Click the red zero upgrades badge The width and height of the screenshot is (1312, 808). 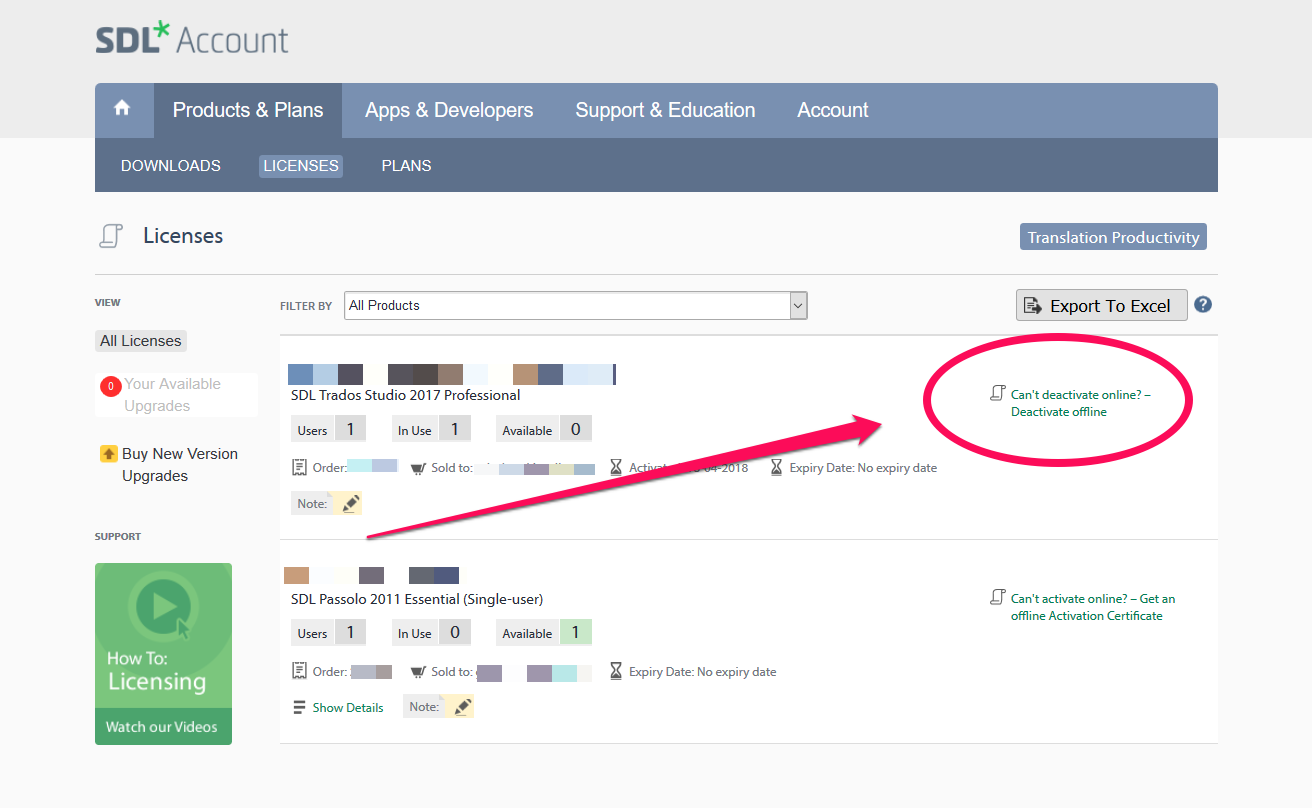111,386
